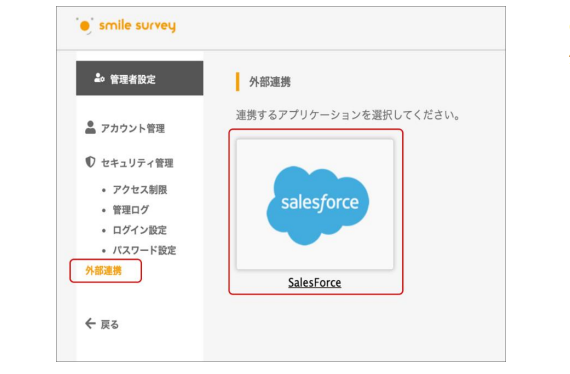Screen dimensions: 570x374
Task: Open the ログイン設定 submenu item
Action: pyautogui.click(x=140, y=230)
